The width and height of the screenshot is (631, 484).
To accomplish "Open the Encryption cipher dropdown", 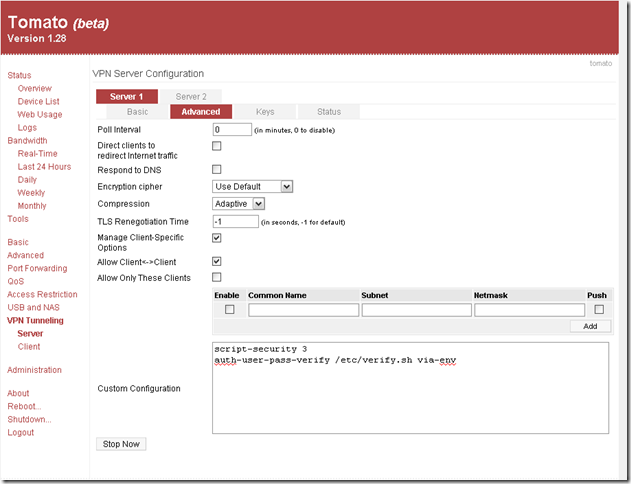I will [253, 186].
